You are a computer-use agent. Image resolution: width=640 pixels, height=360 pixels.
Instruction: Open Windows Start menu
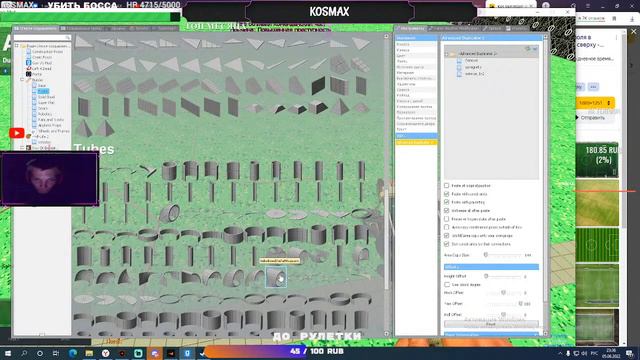click(x=8, y=353)
